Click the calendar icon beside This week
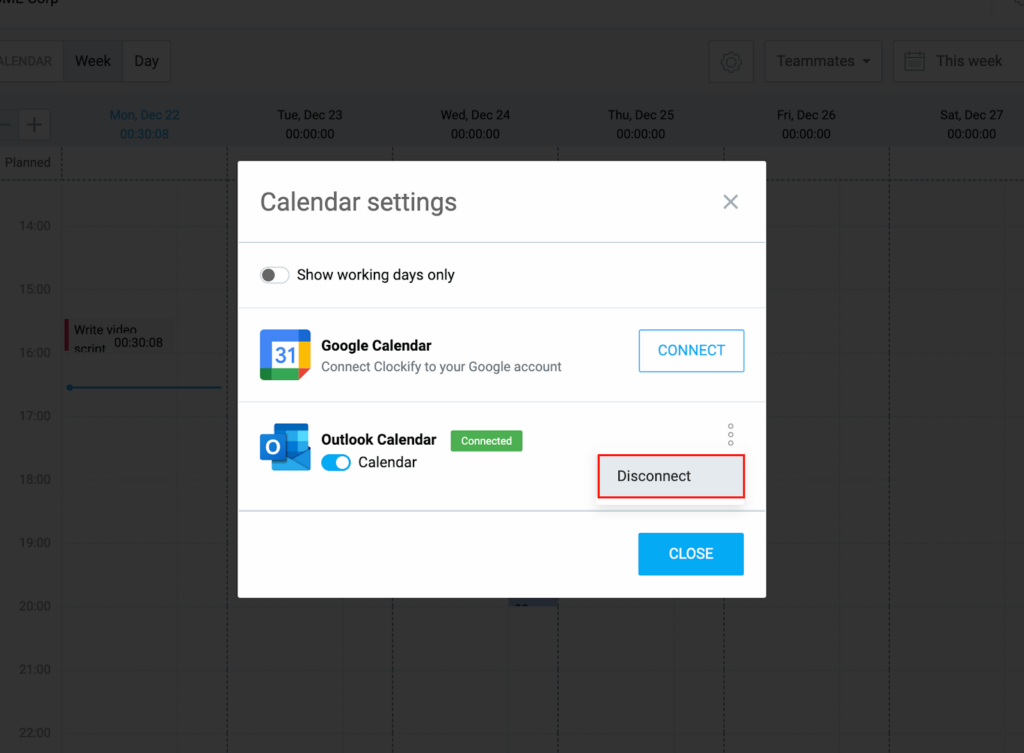 click(914, 62)
